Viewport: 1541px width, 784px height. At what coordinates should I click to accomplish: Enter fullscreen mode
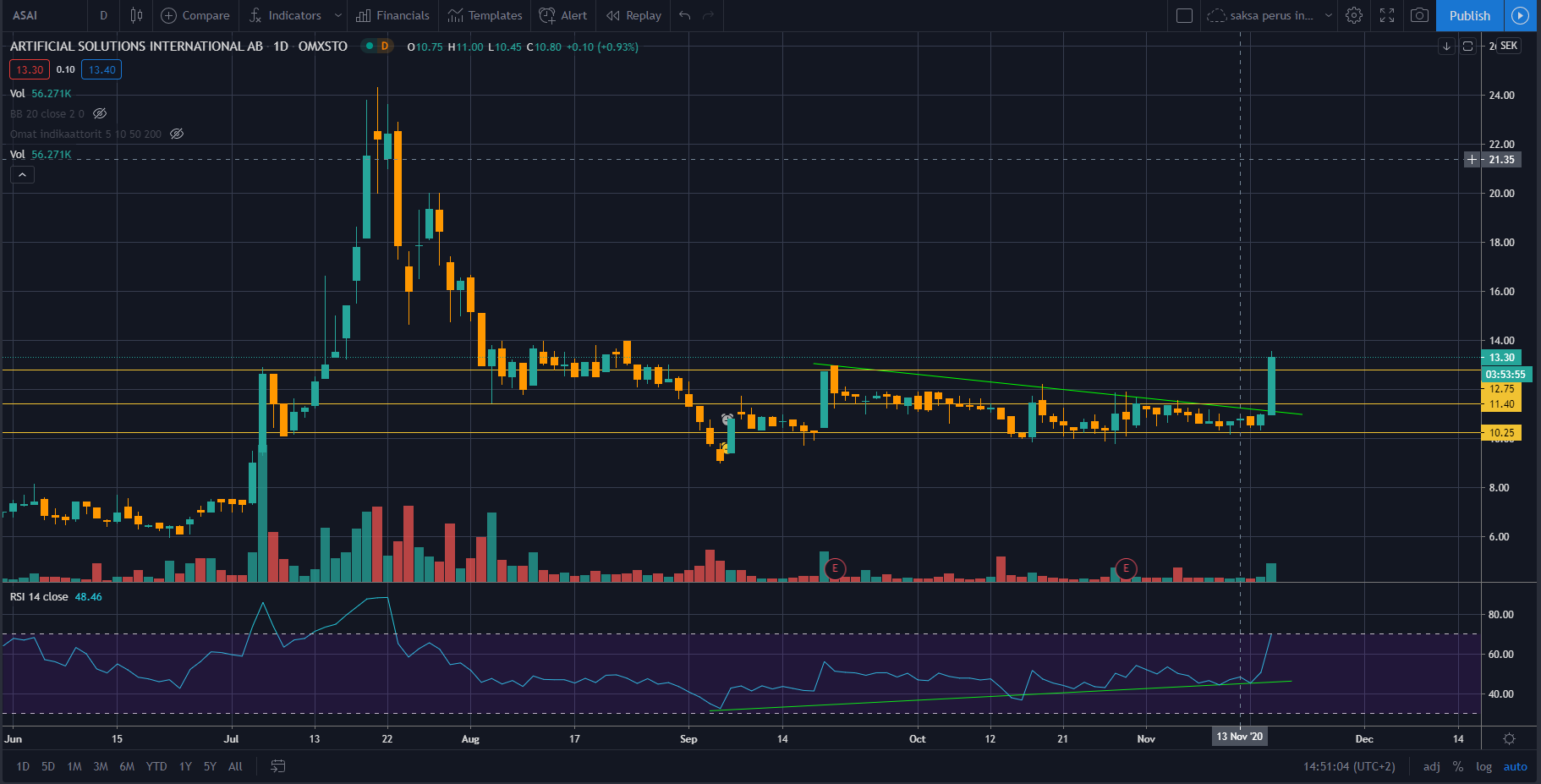click(x=1387, y=15)
